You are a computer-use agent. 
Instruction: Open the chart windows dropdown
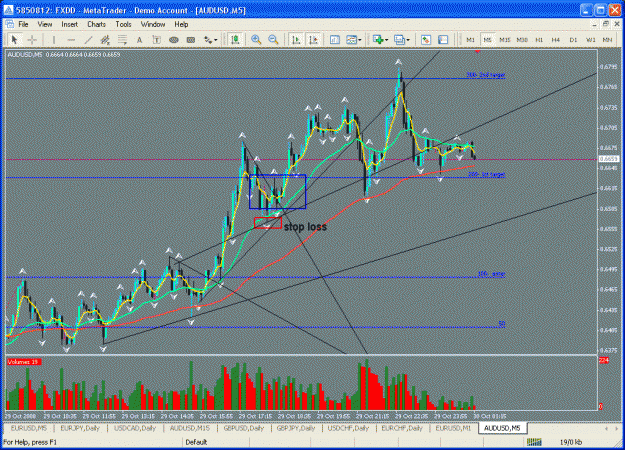click(401, 39)
